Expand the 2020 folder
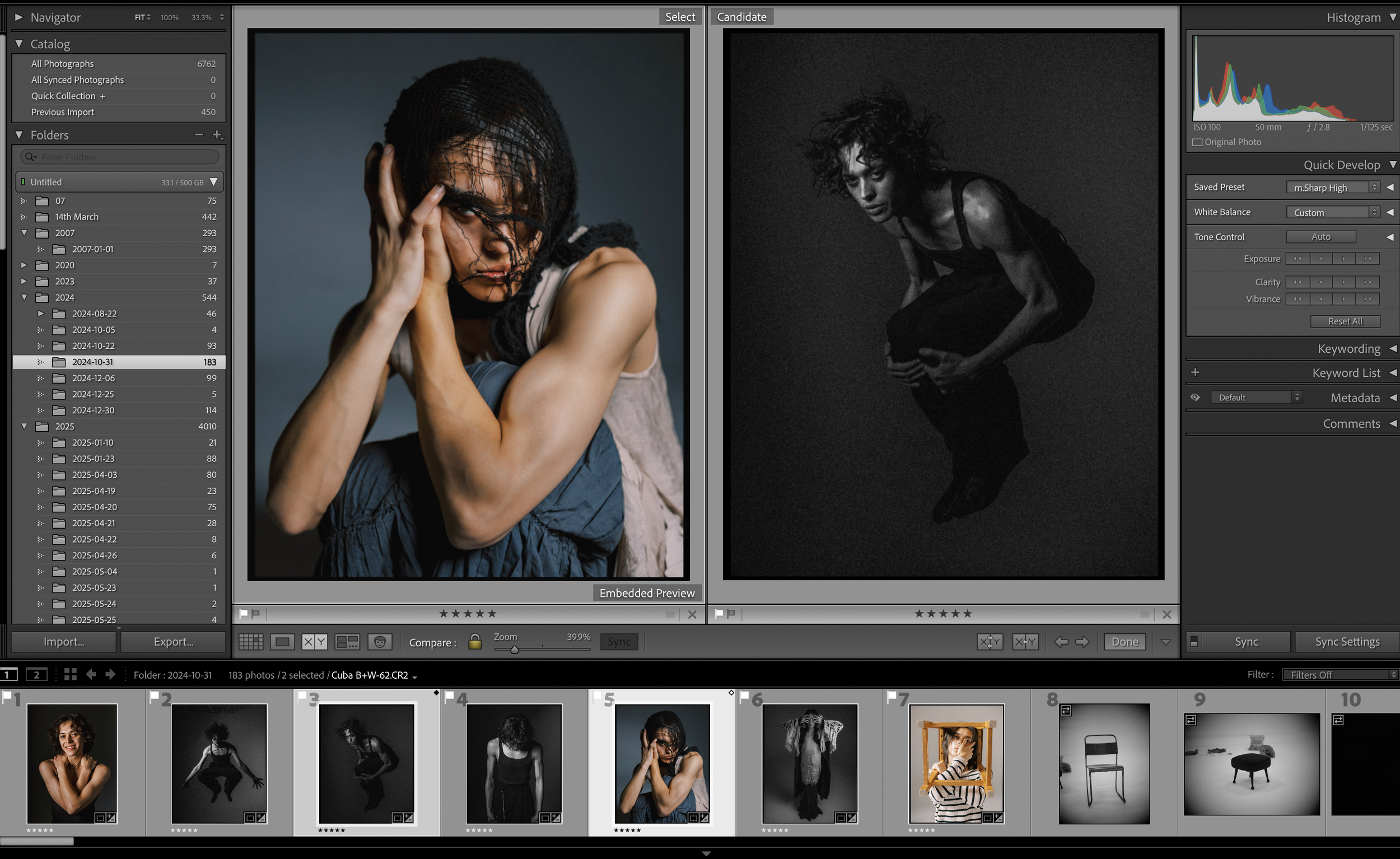This screenshot has width=1400, height=859. (25, 265)
